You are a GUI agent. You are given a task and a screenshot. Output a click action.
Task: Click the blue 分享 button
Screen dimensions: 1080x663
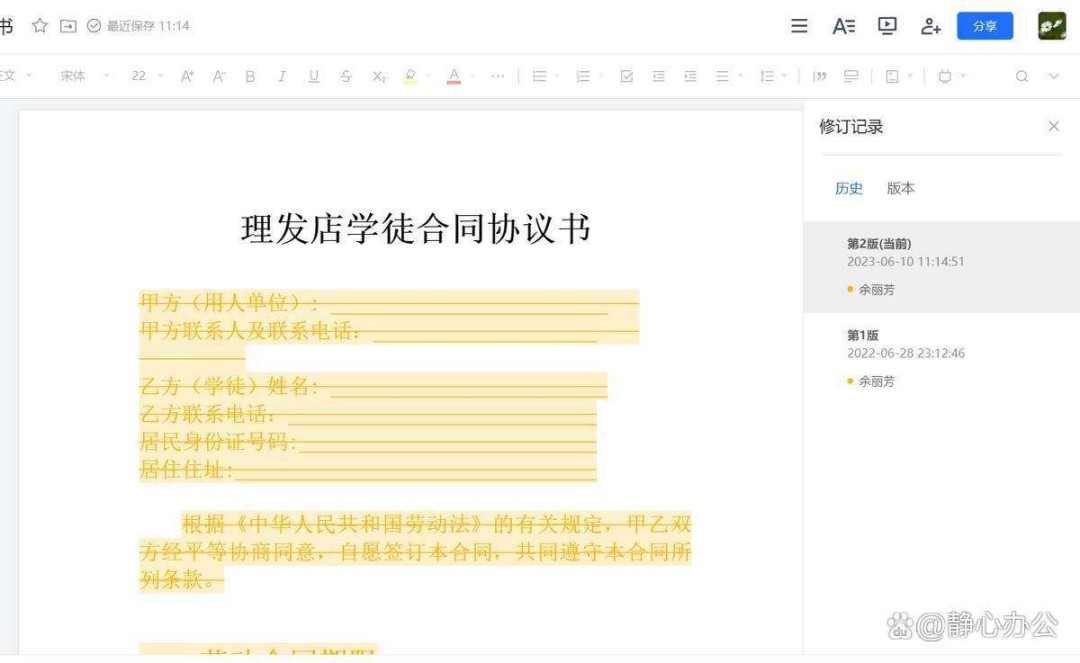pos(984,26)
